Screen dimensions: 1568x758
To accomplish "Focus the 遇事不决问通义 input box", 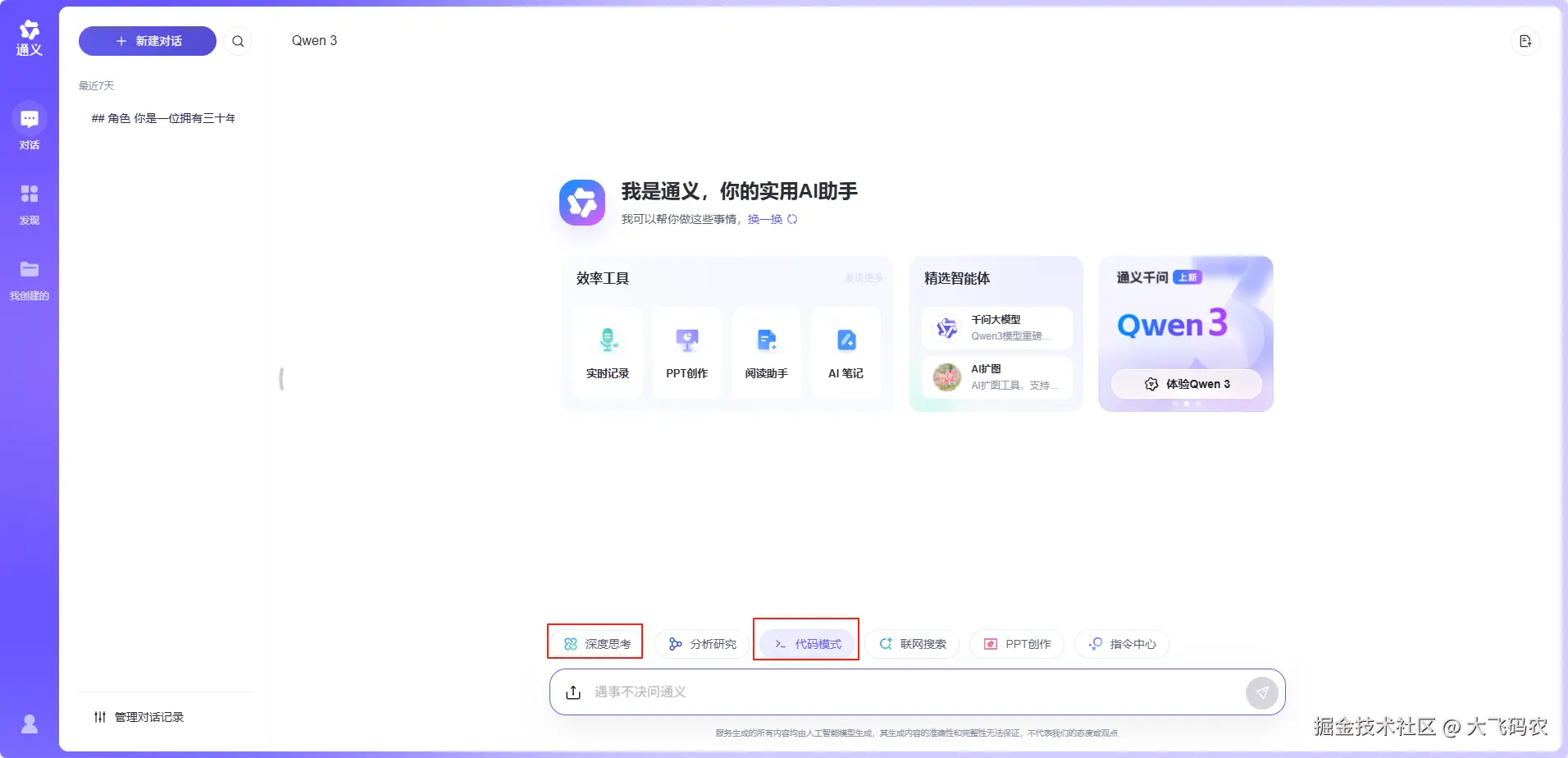I will point(917,692).
